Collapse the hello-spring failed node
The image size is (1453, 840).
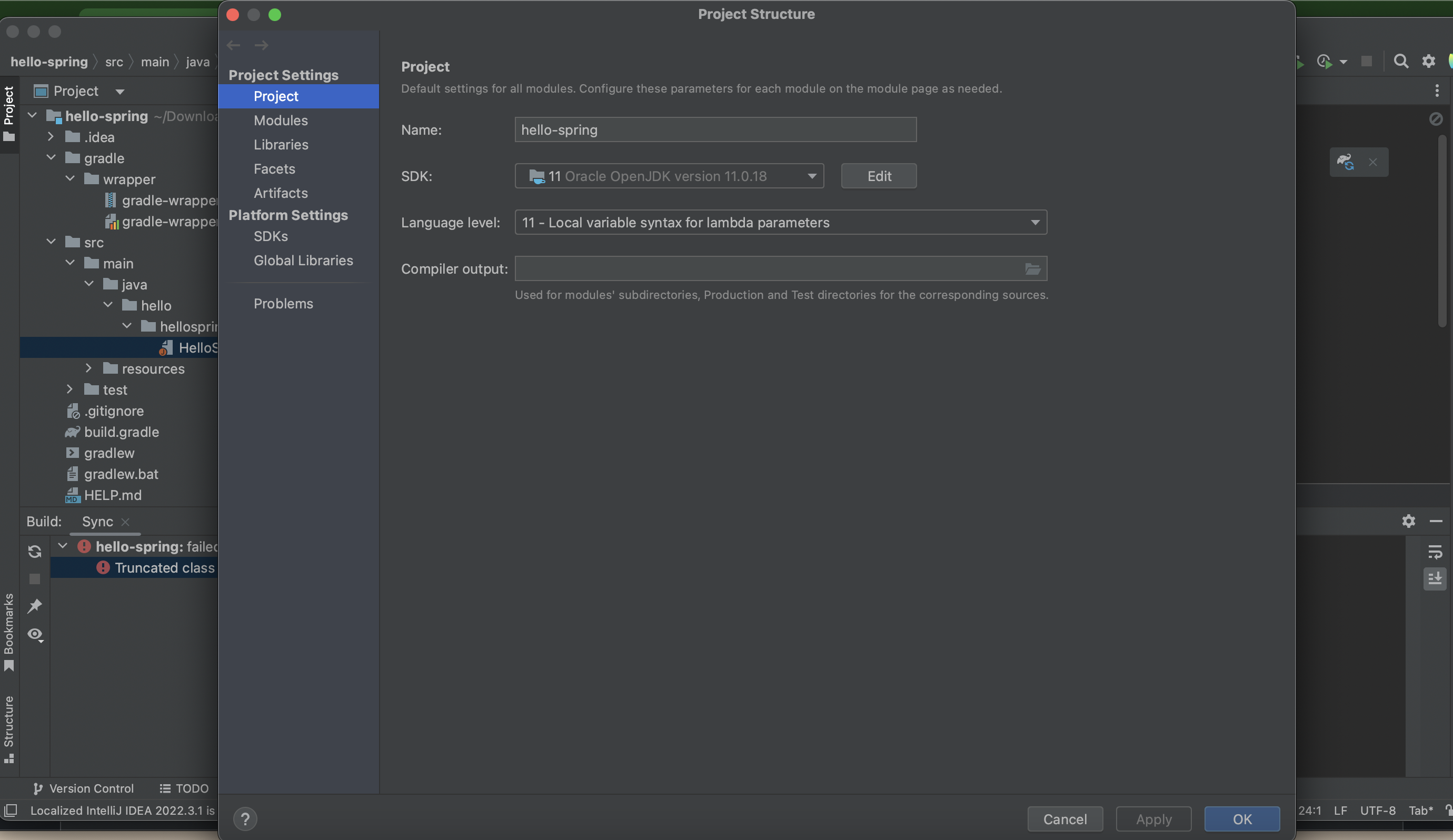63,545
